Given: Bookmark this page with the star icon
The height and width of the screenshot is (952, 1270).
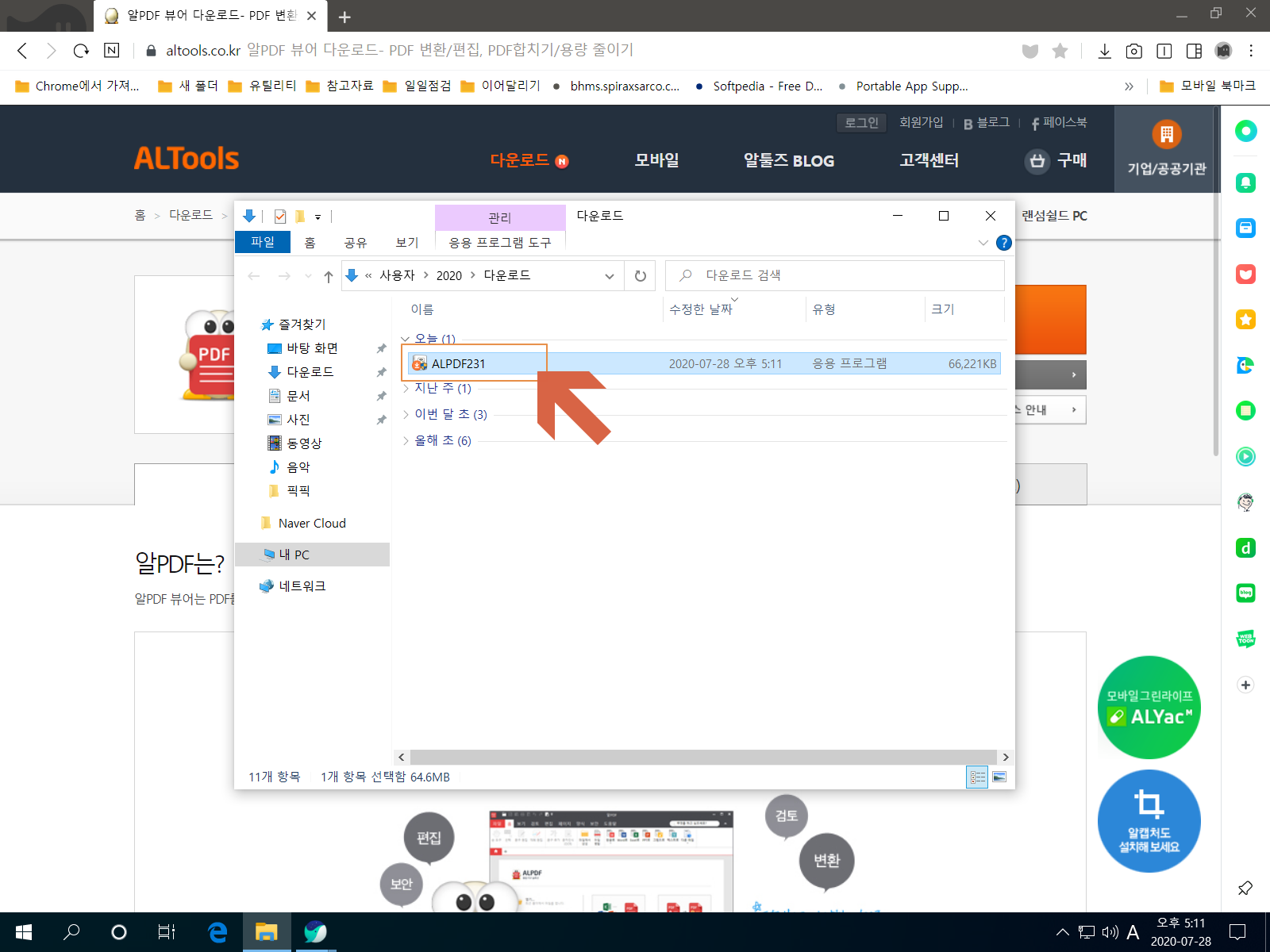Looking at the screenshot, I should 1060,51.
